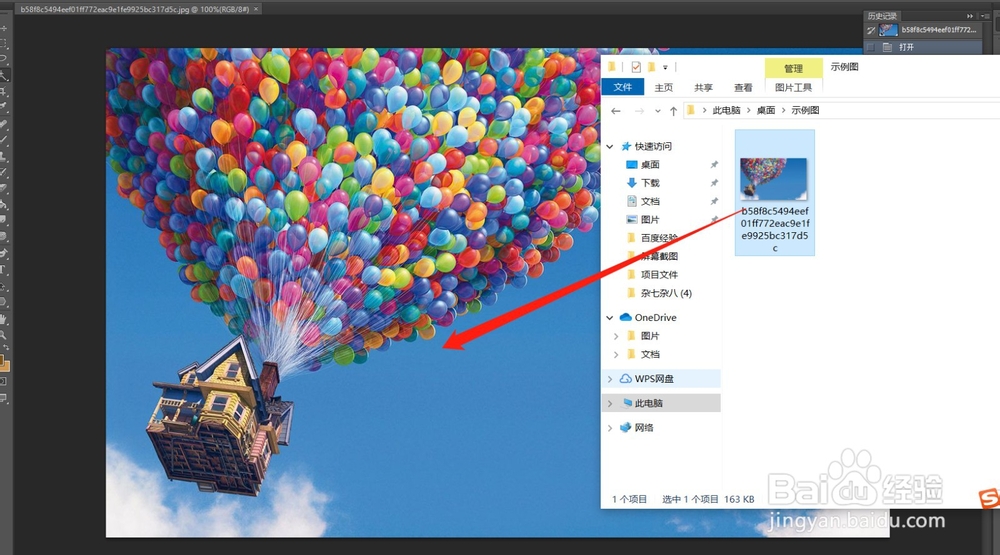This screenshot has height=555, width=1000.
Task: Go up one folder level arrow
Action: click(x=673, y=111)
